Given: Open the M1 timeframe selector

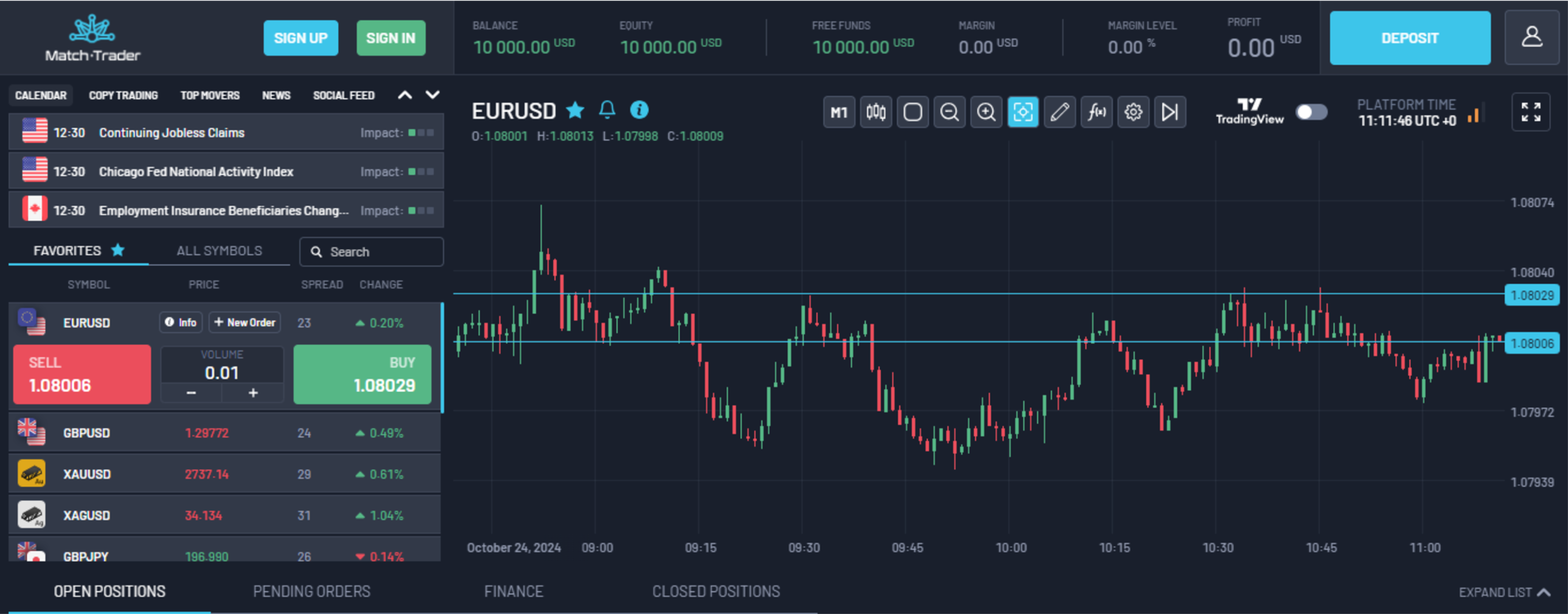Looking at the screenshot, I should (x=839, y=112).
